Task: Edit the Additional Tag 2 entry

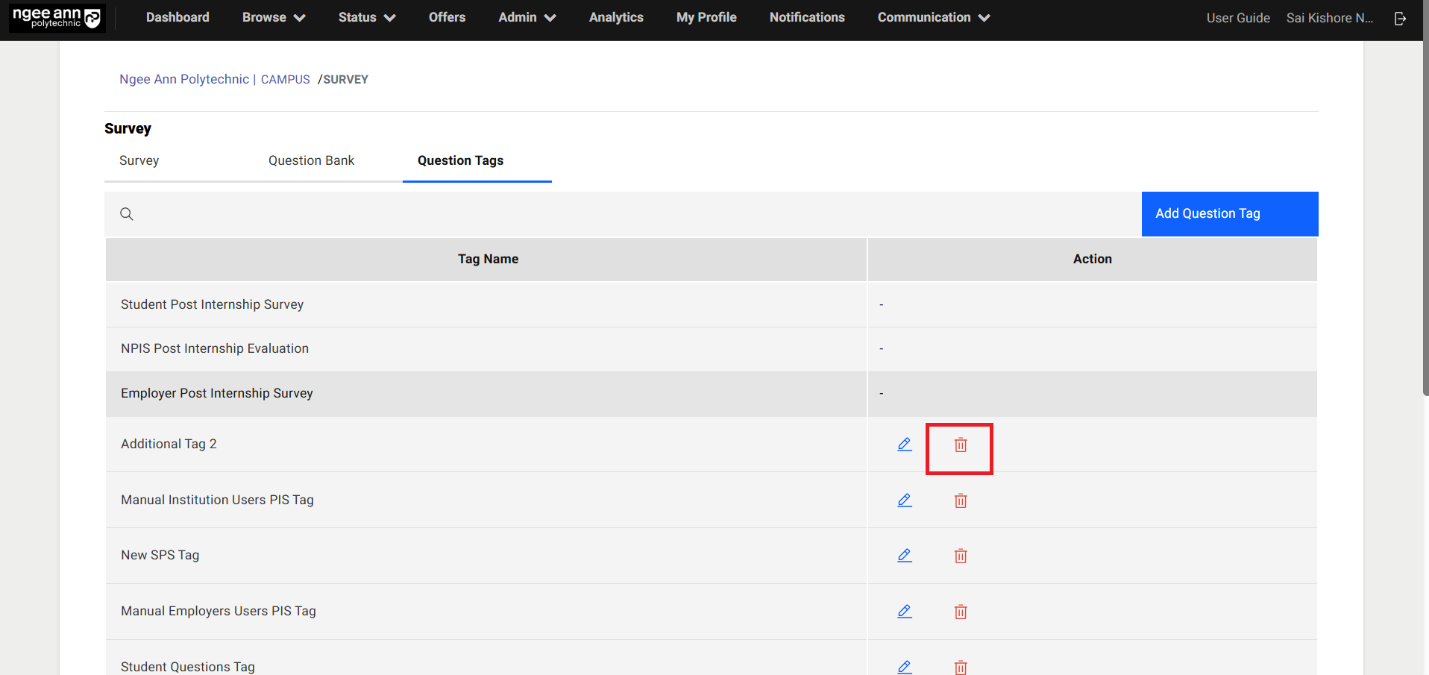Action: (x=904, y=445)
